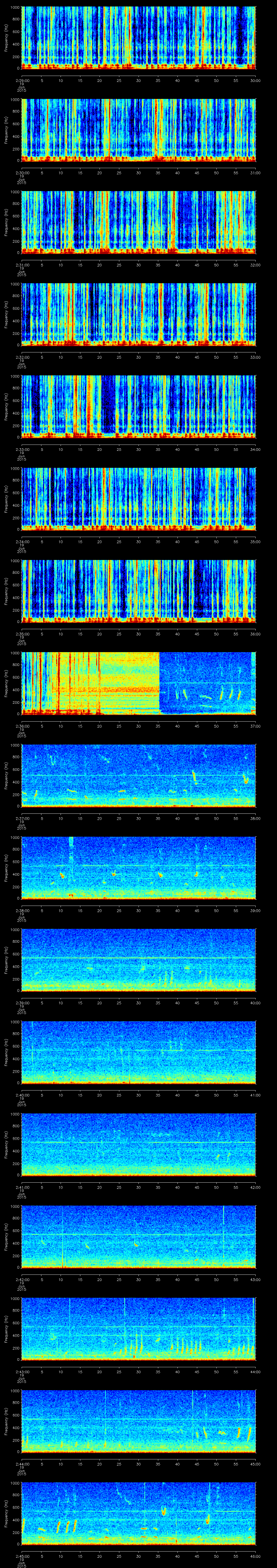277x1568 pixels.
Task: Click the '46:00' end label of last panel
Action: point(255,1556)
